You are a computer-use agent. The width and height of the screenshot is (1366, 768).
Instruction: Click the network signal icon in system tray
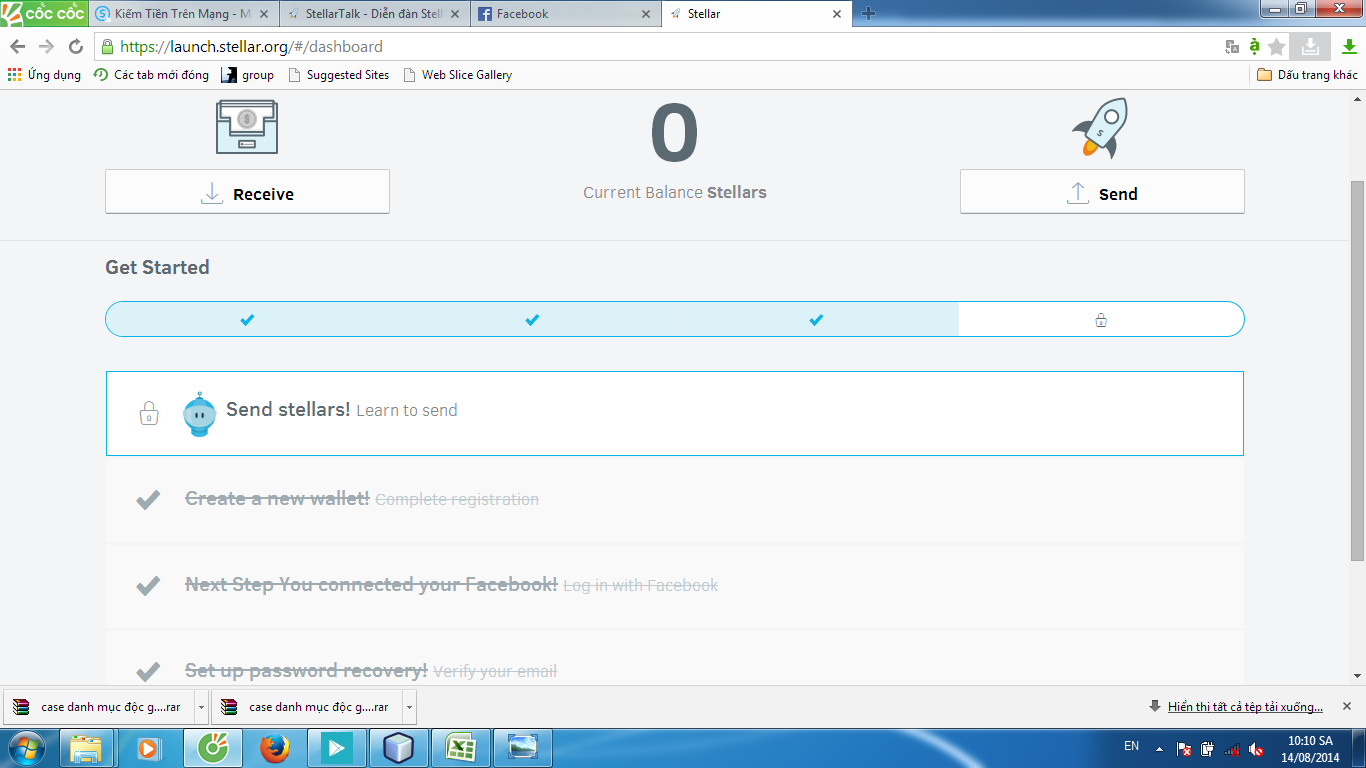pyautogui.click(x=1232, y=748)
